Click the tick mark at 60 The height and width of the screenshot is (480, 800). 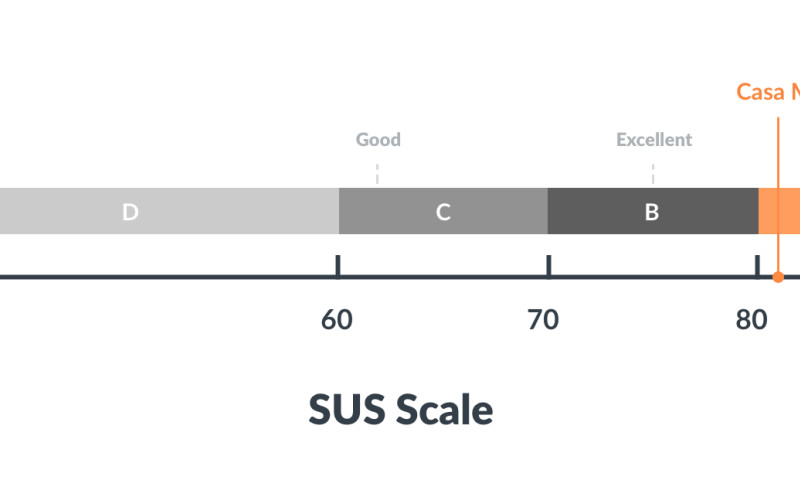(338, 266)
